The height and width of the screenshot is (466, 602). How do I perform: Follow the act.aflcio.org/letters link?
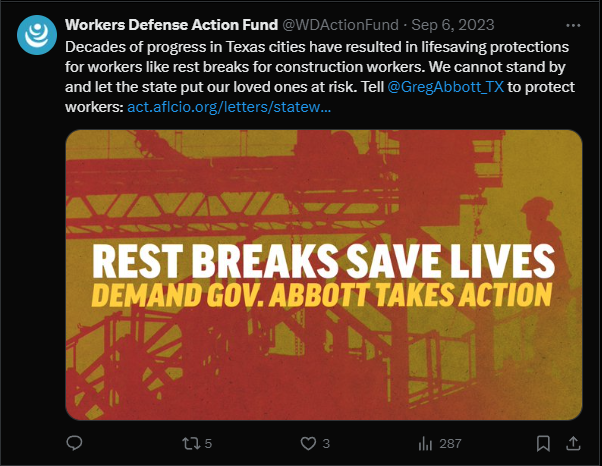tap(229, 107)
